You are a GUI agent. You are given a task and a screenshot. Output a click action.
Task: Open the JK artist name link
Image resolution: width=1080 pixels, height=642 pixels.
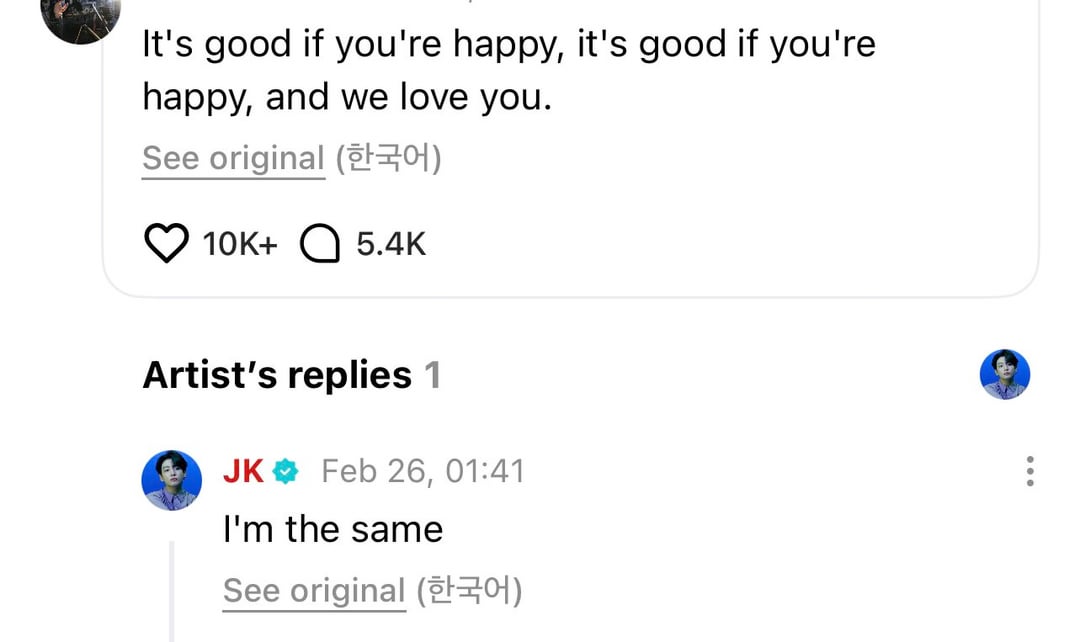[x=243, y=471]
